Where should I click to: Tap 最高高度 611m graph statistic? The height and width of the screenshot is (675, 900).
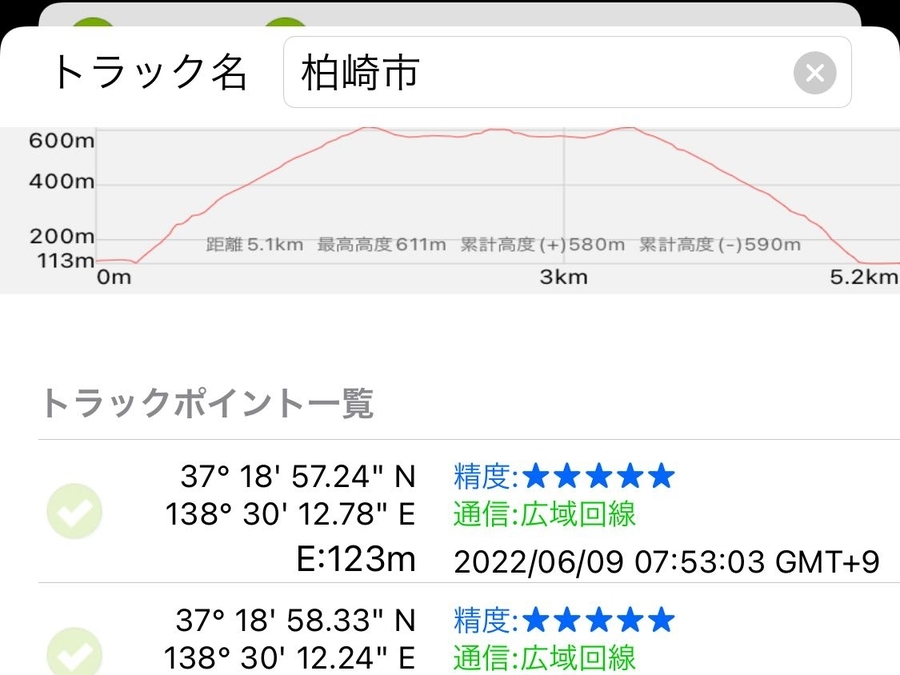(381, 245)
